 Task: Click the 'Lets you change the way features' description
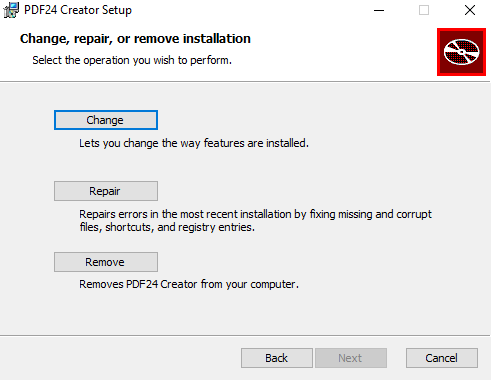pyautogui.click(x=194, y=143)
